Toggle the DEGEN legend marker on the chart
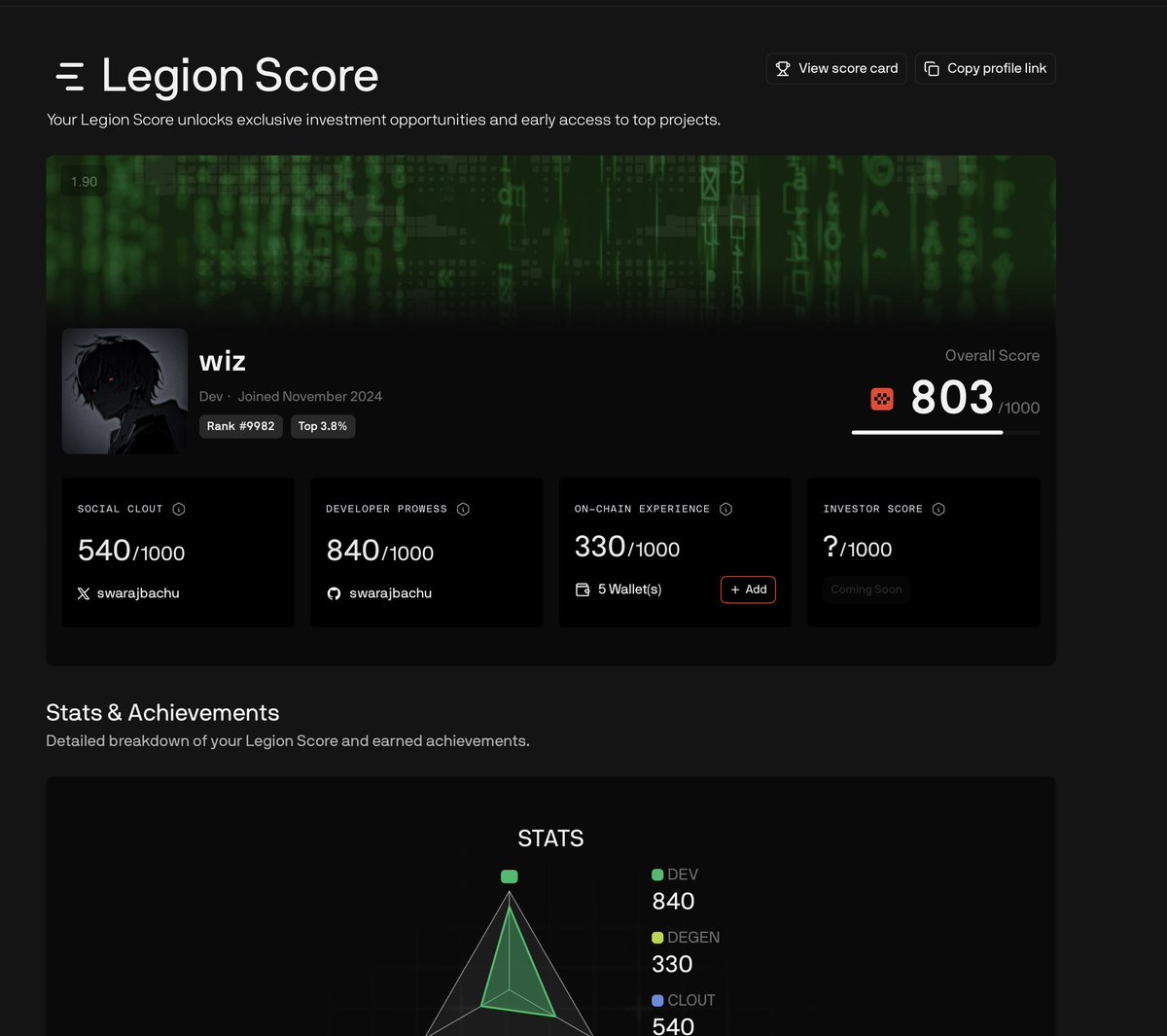The image size is (1167, 1036). [x=657, y=937]
